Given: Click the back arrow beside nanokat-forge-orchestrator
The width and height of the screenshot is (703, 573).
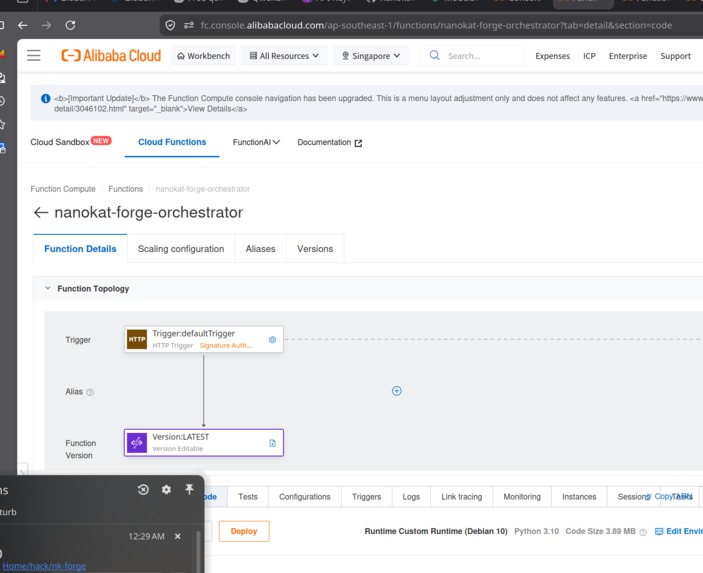Looking at the screenshot, I should coord(41,212).
